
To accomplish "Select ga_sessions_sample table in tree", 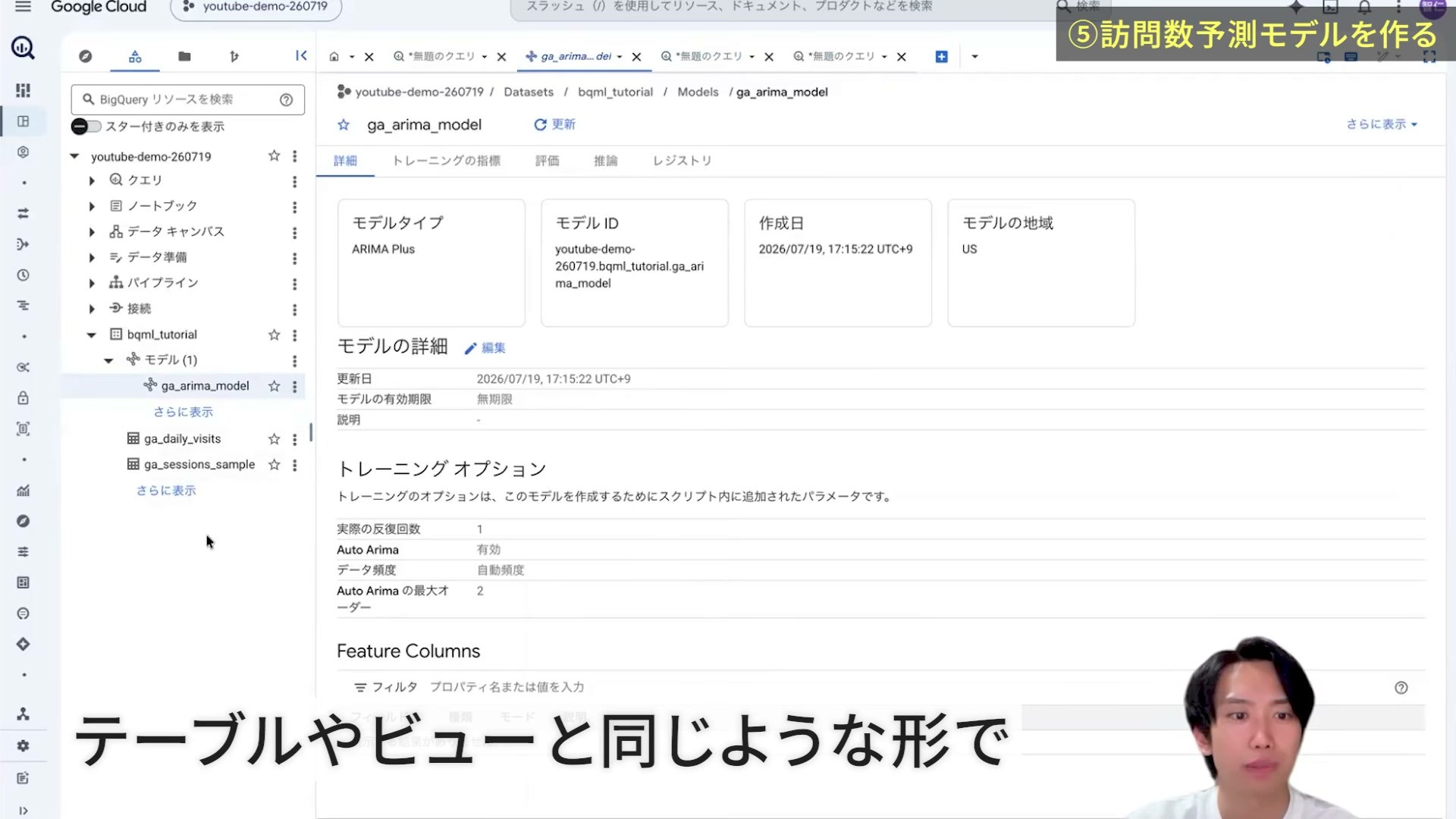I will click(x=199, y=465).
